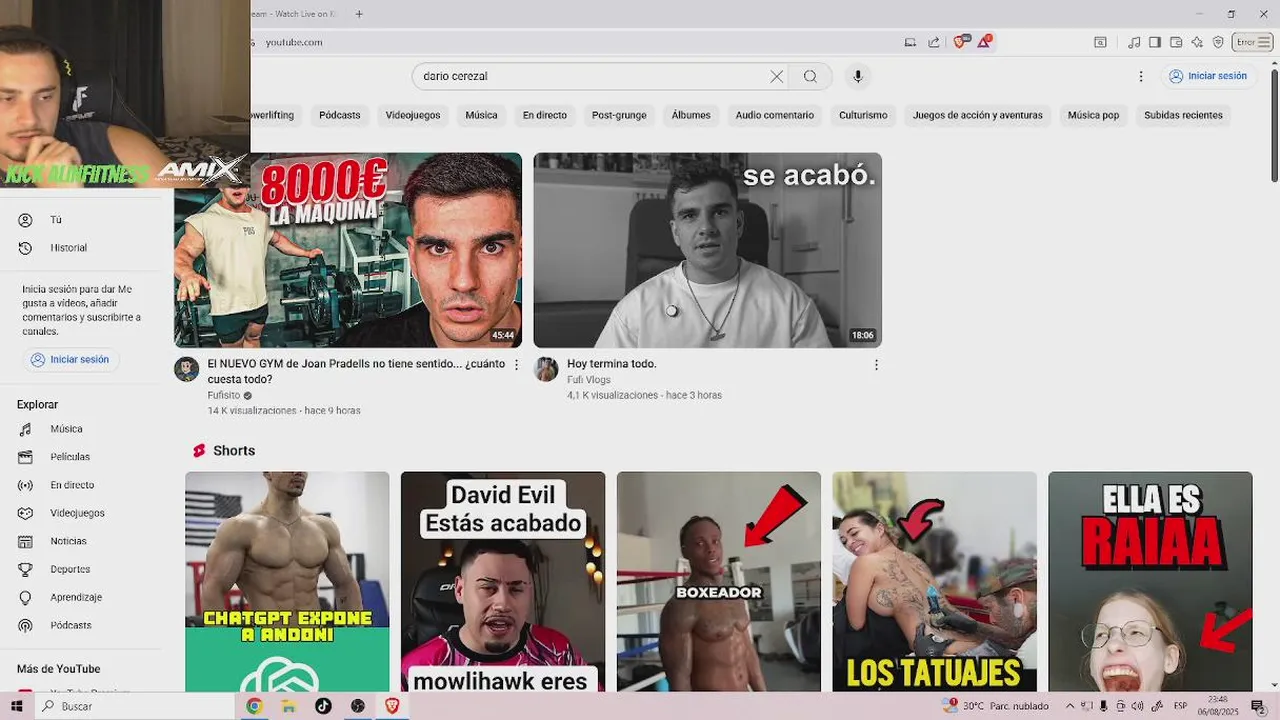Open the 8000€ LA MAQUINA video thumbnail

point(348,250)
